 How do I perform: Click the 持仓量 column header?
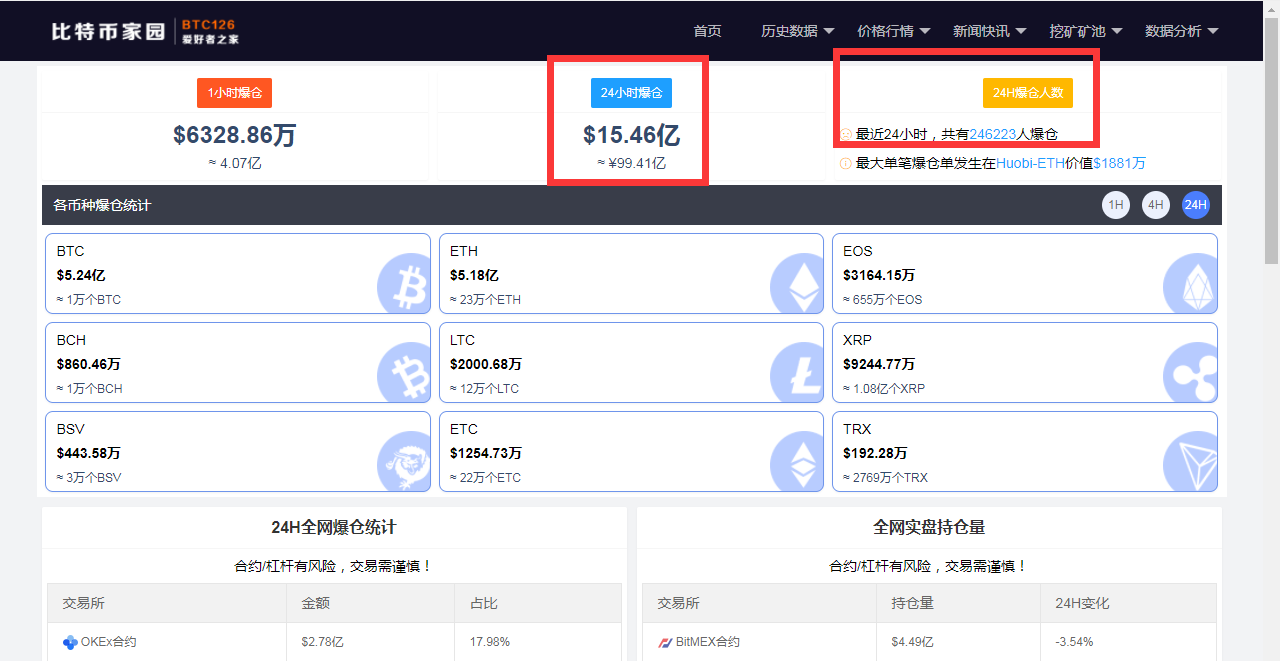912,604
